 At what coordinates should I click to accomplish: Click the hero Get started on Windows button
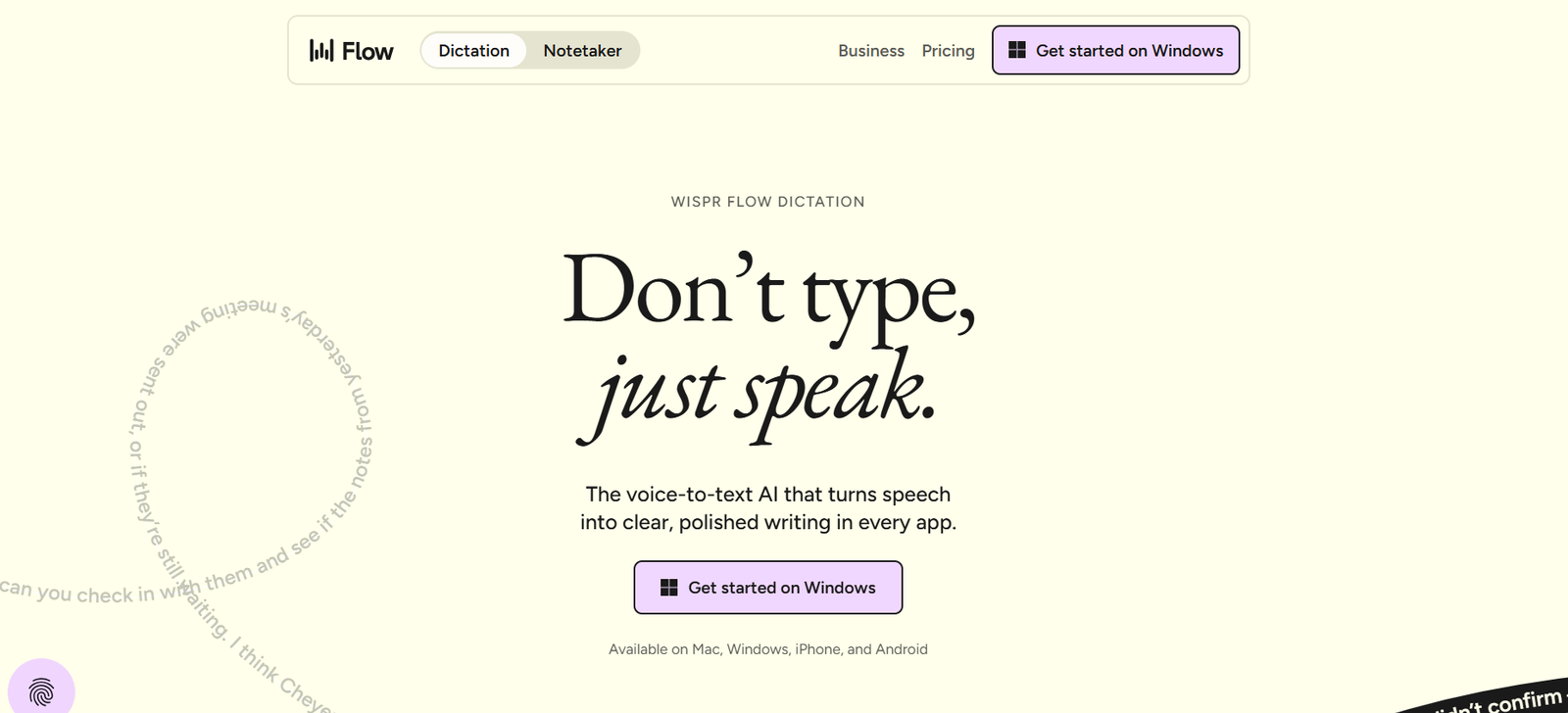768,588
